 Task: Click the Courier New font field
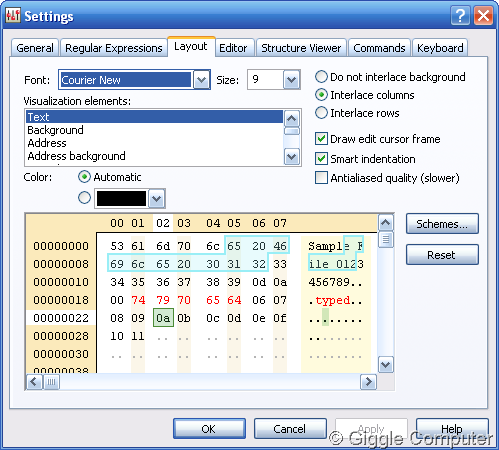point(126,80)
